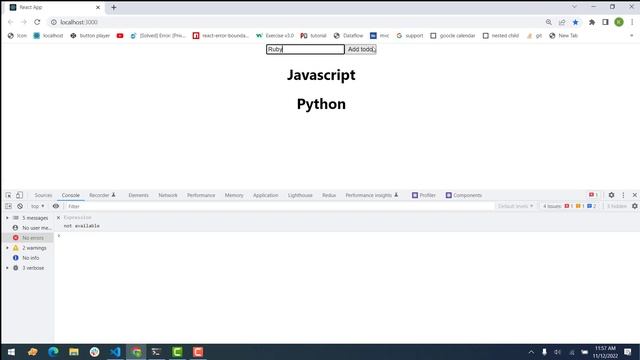Select the No errors filter row
640x360 pixels.
[x=28, y=238]
